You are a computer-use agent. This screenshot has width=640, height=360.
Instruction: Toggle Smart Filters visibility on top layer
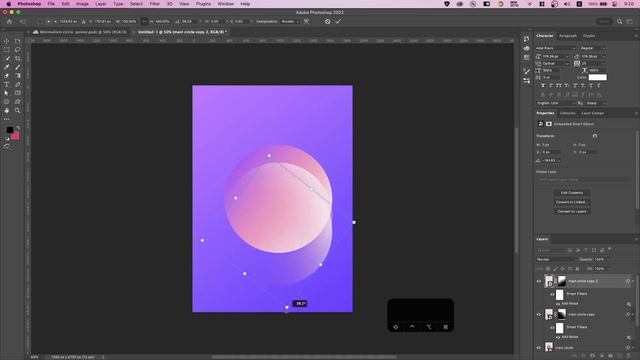[552, 294]
